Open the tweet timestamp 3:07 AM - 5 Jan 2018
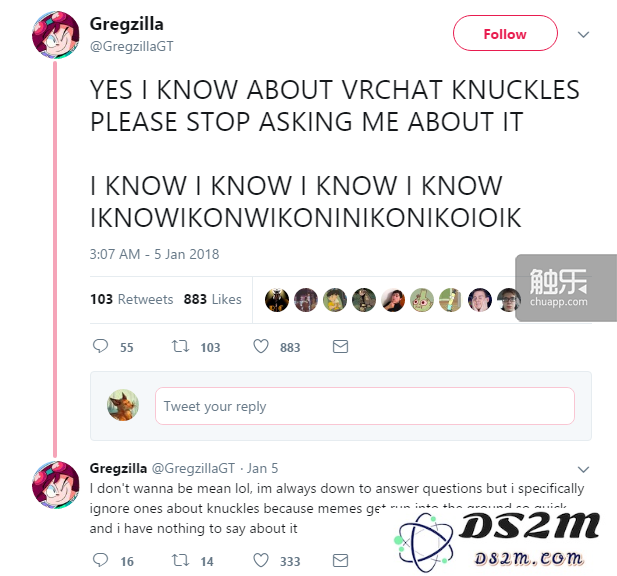 coord(154,254)
